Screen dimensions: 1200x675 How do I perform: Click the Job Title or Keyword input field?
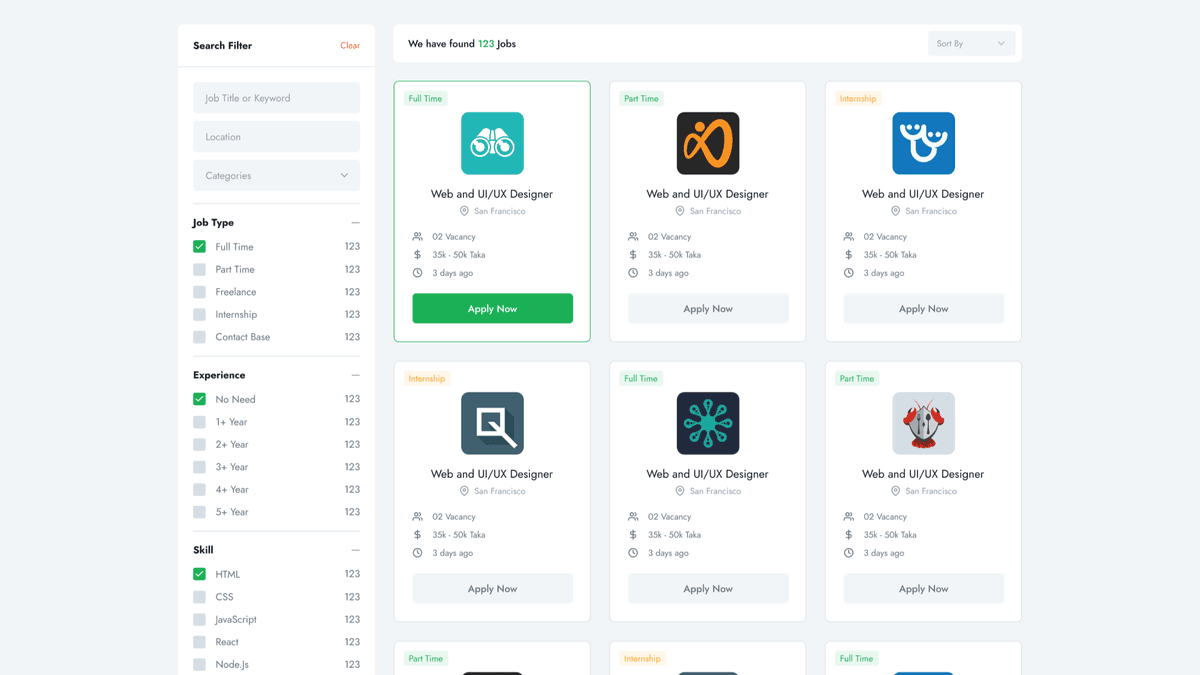coord(276,97)
